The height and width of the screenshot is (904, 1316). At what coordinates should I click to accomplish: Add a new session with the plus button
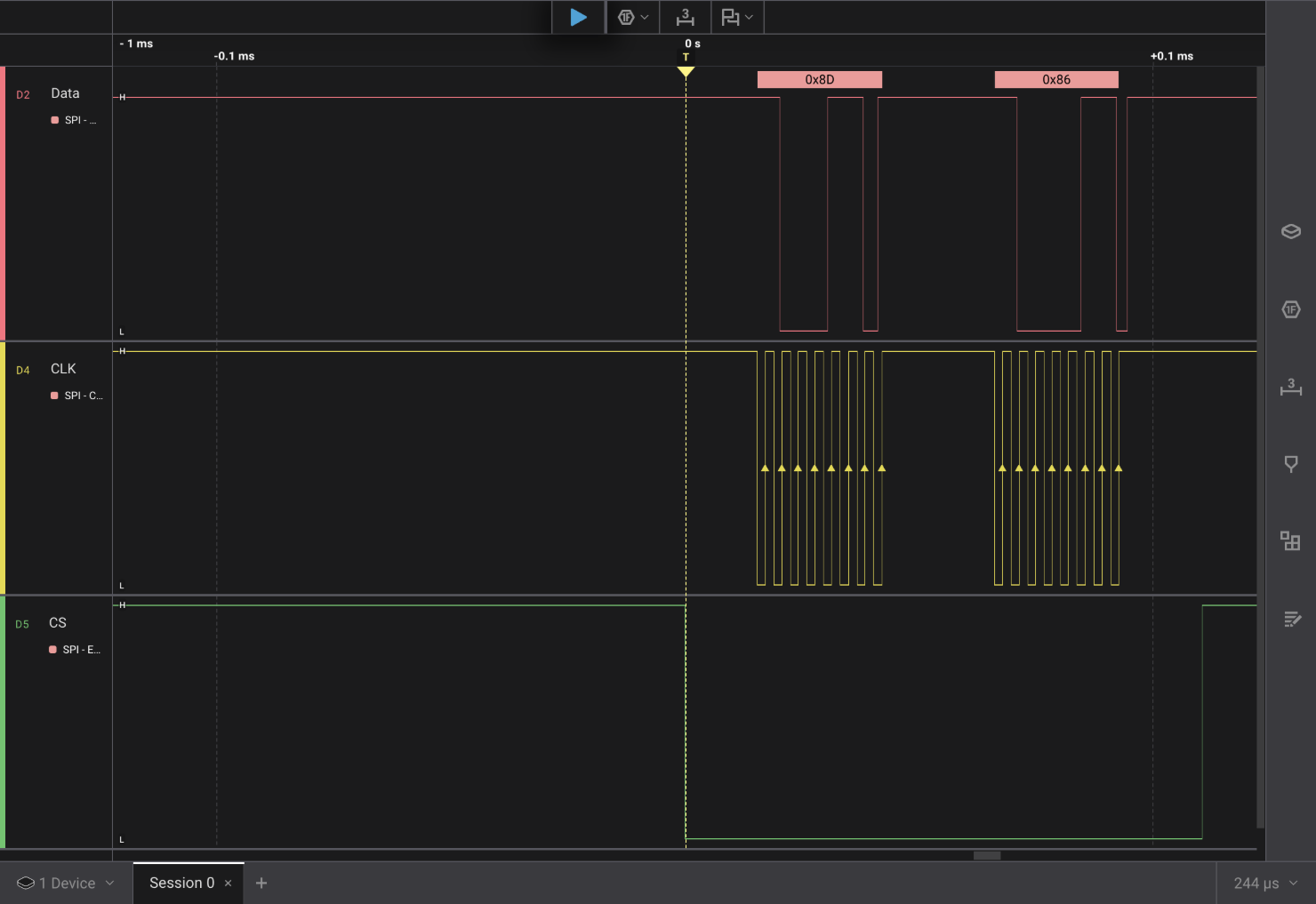point(261,883)
